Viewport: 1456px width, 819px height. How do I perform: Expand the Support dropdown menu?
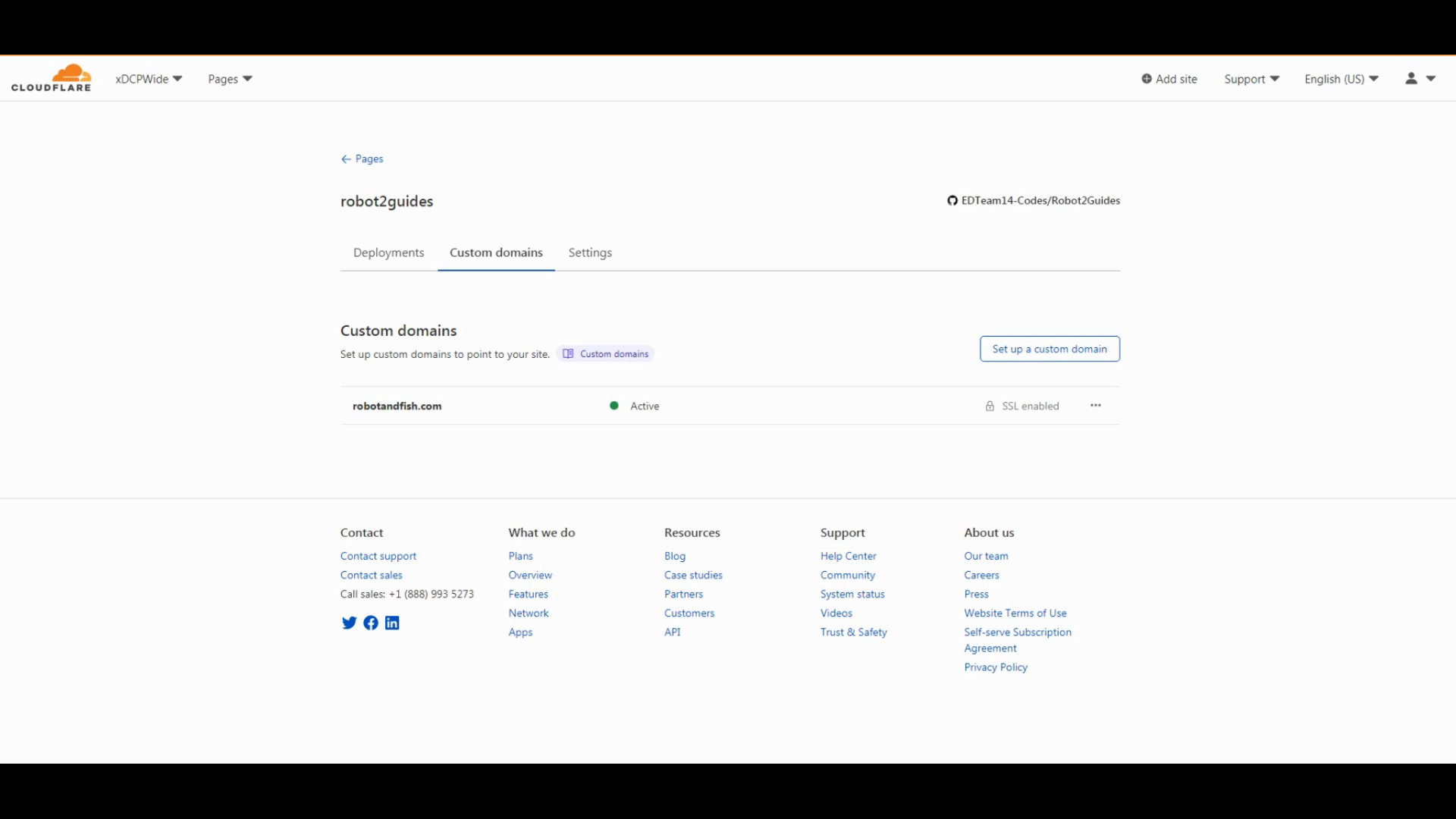click(x=1251, y=79)
